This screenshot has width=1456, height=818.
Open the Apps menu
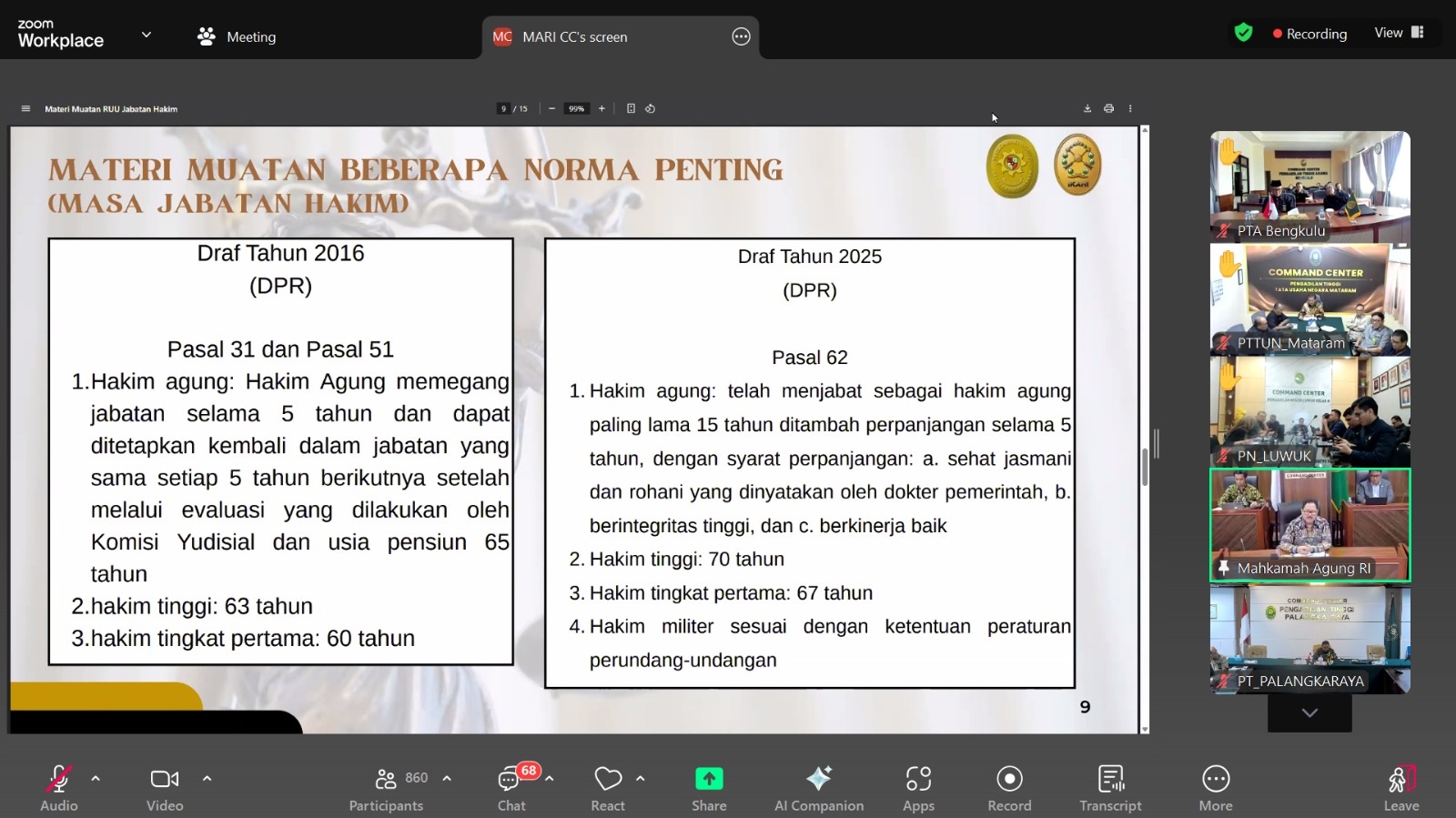pyautogui.click(x=918, y=788)
